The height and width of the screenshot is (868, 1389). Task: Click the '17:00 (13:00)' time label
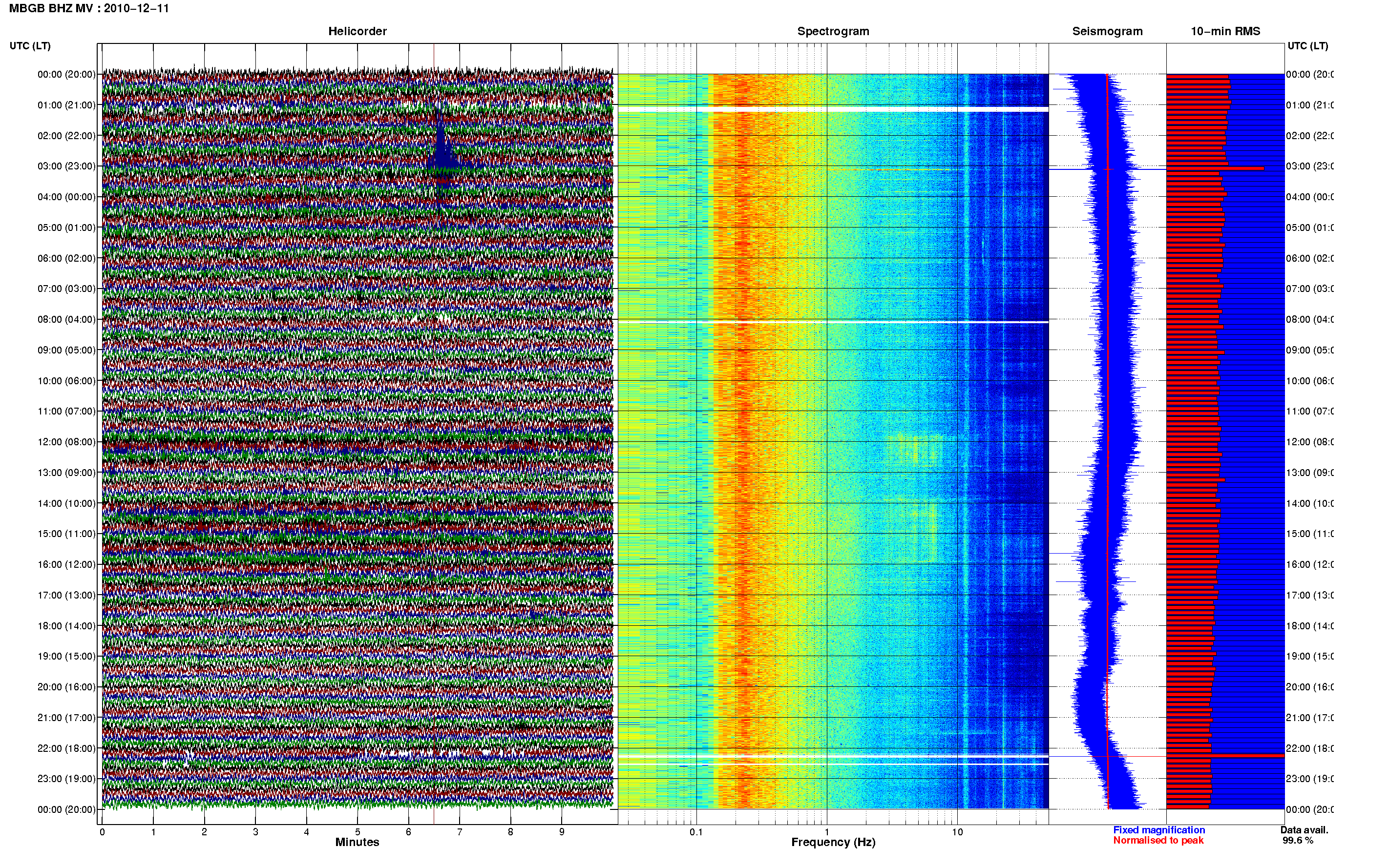(x=66, y=595)
